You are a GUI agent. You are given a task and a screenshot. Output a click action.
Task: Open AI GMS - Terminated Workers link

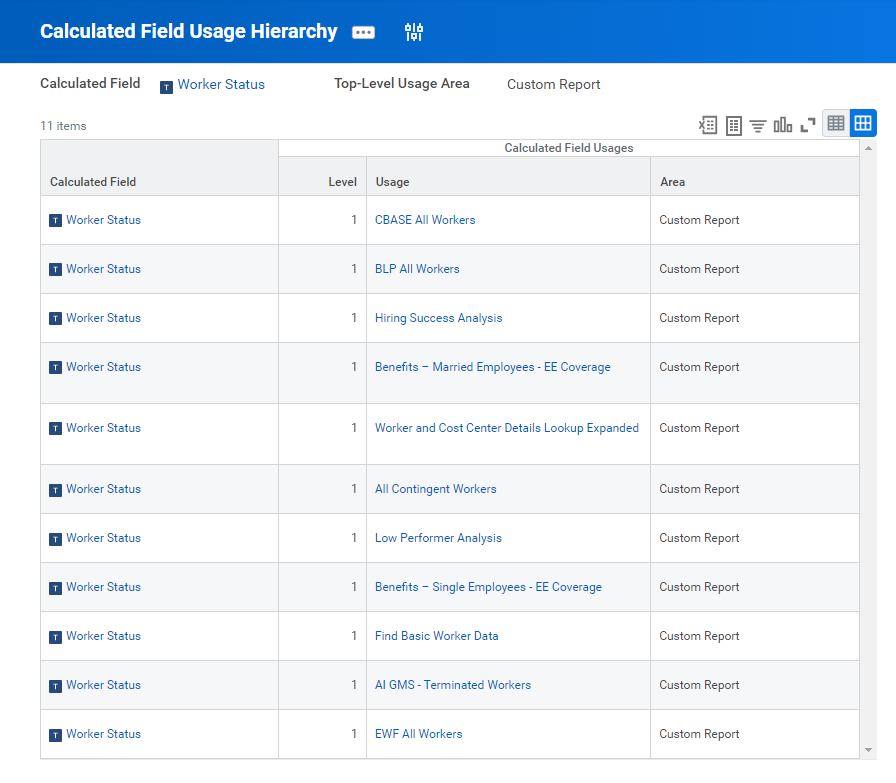point(453,686)
